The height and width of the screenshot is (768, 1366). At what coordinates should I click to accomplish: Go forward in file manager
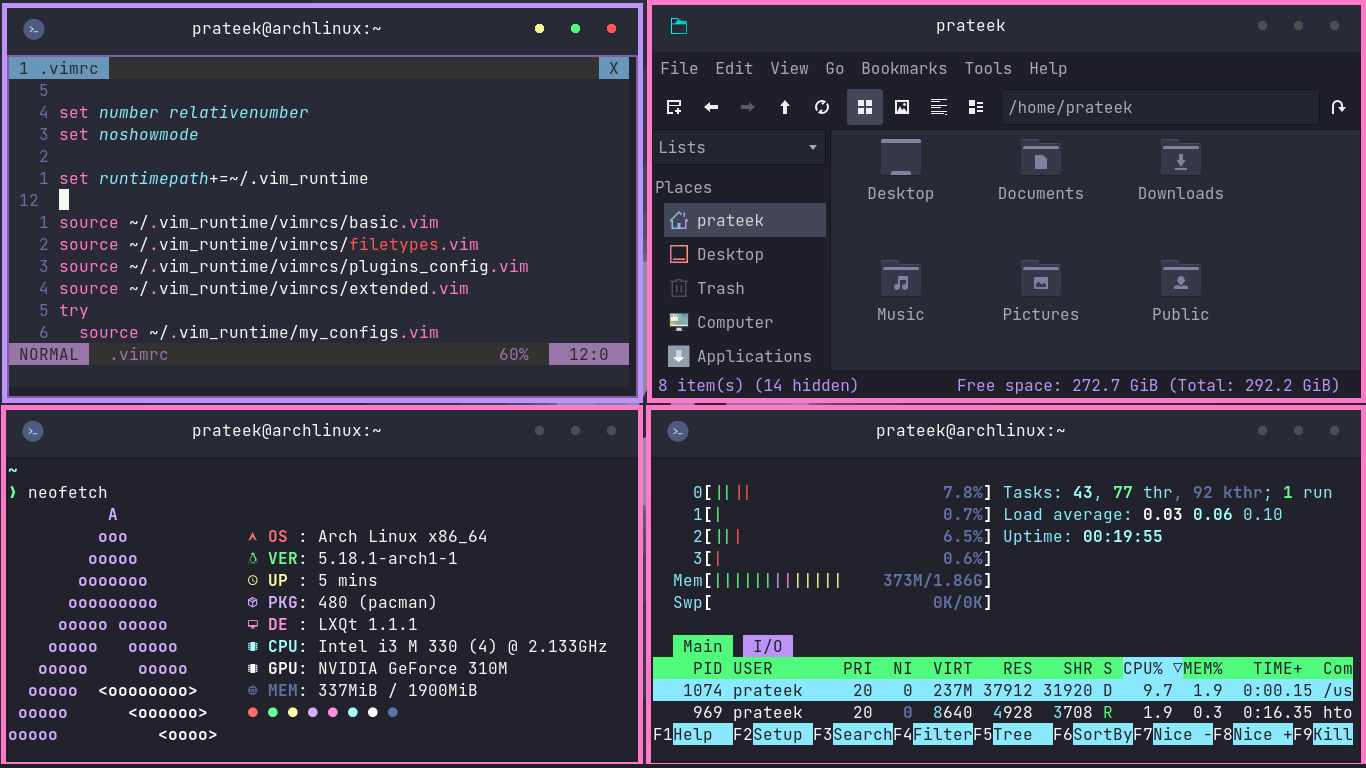747,107
